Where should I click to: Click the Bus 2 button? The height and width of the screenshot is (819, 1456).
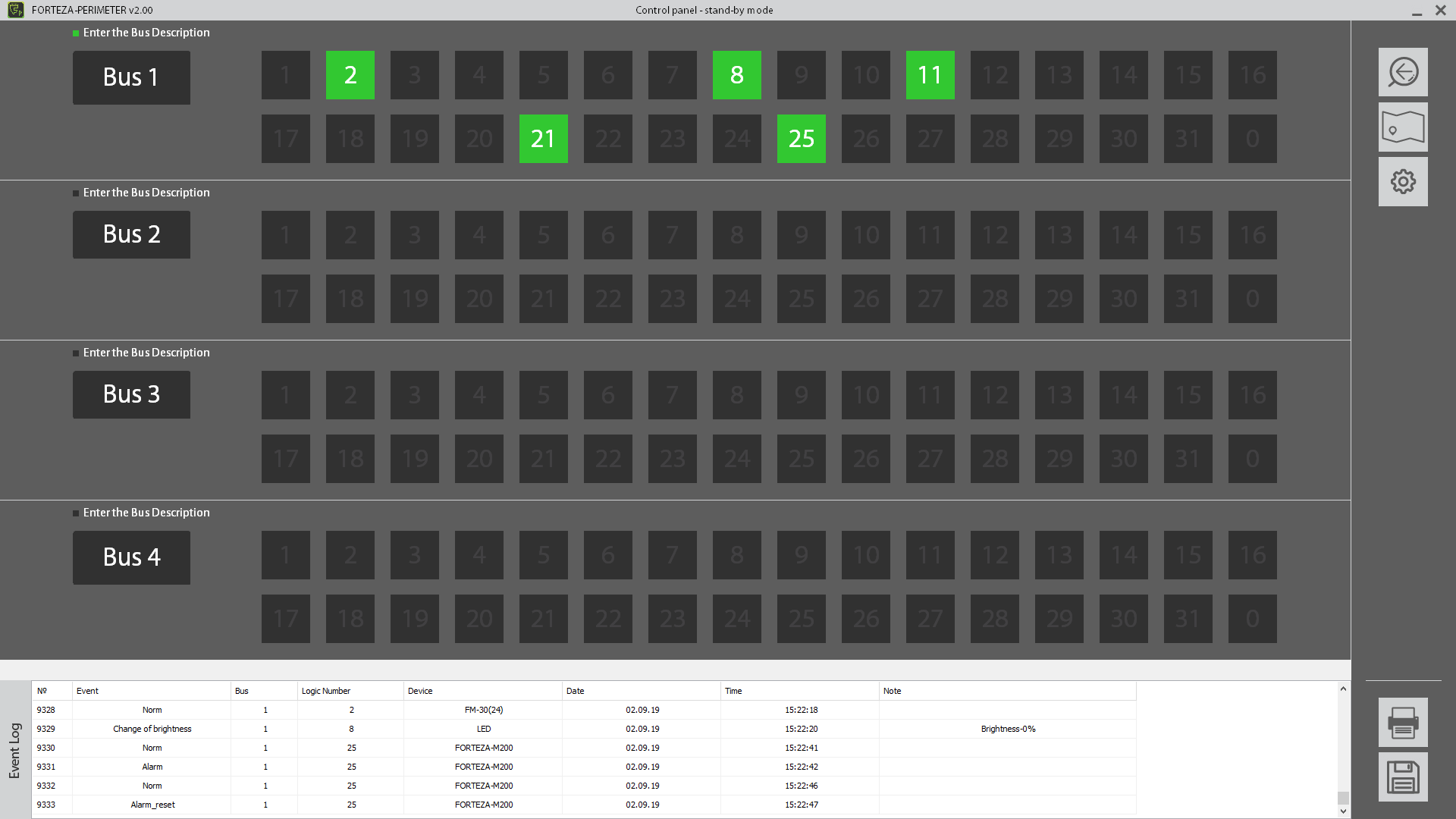tap(131, 234)
